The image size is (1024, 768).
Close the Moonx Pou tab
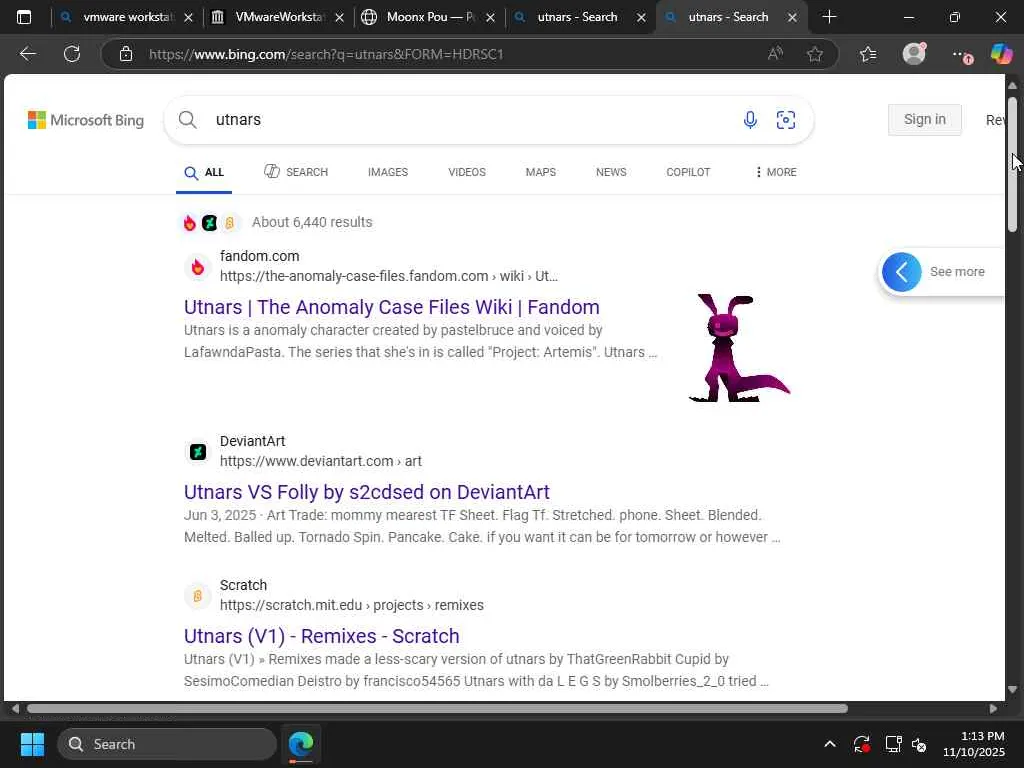click(x=490, y=18)
